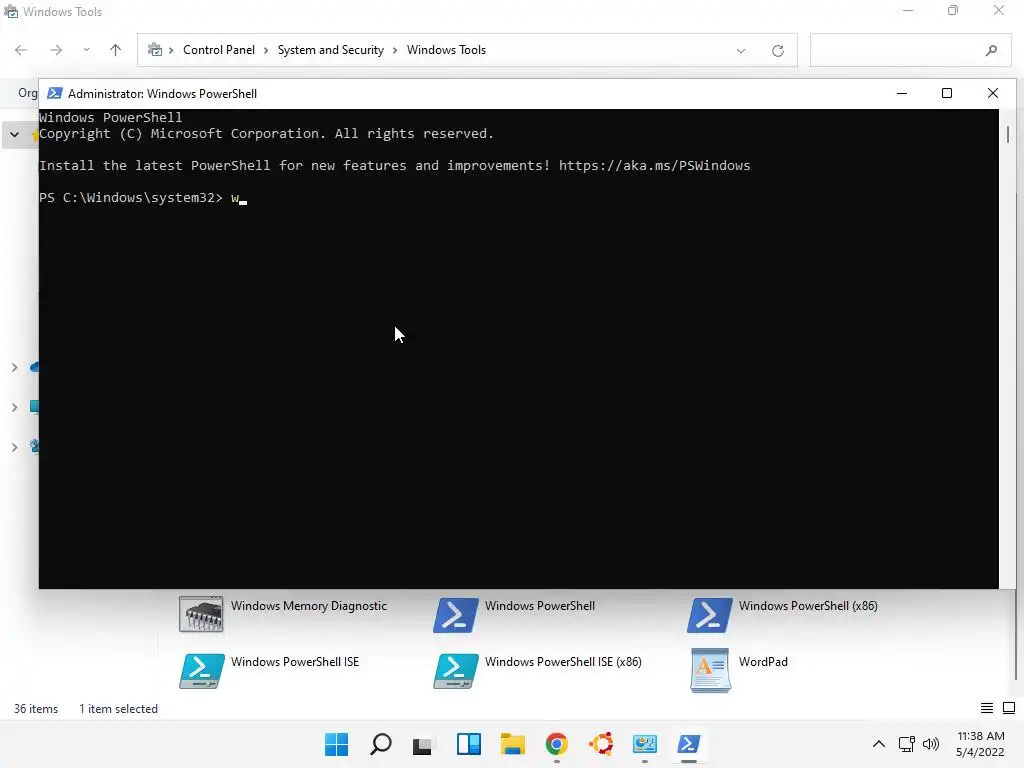Select the WordPad icon
This screenshot has width=1024, height=768.
(710, 670)
